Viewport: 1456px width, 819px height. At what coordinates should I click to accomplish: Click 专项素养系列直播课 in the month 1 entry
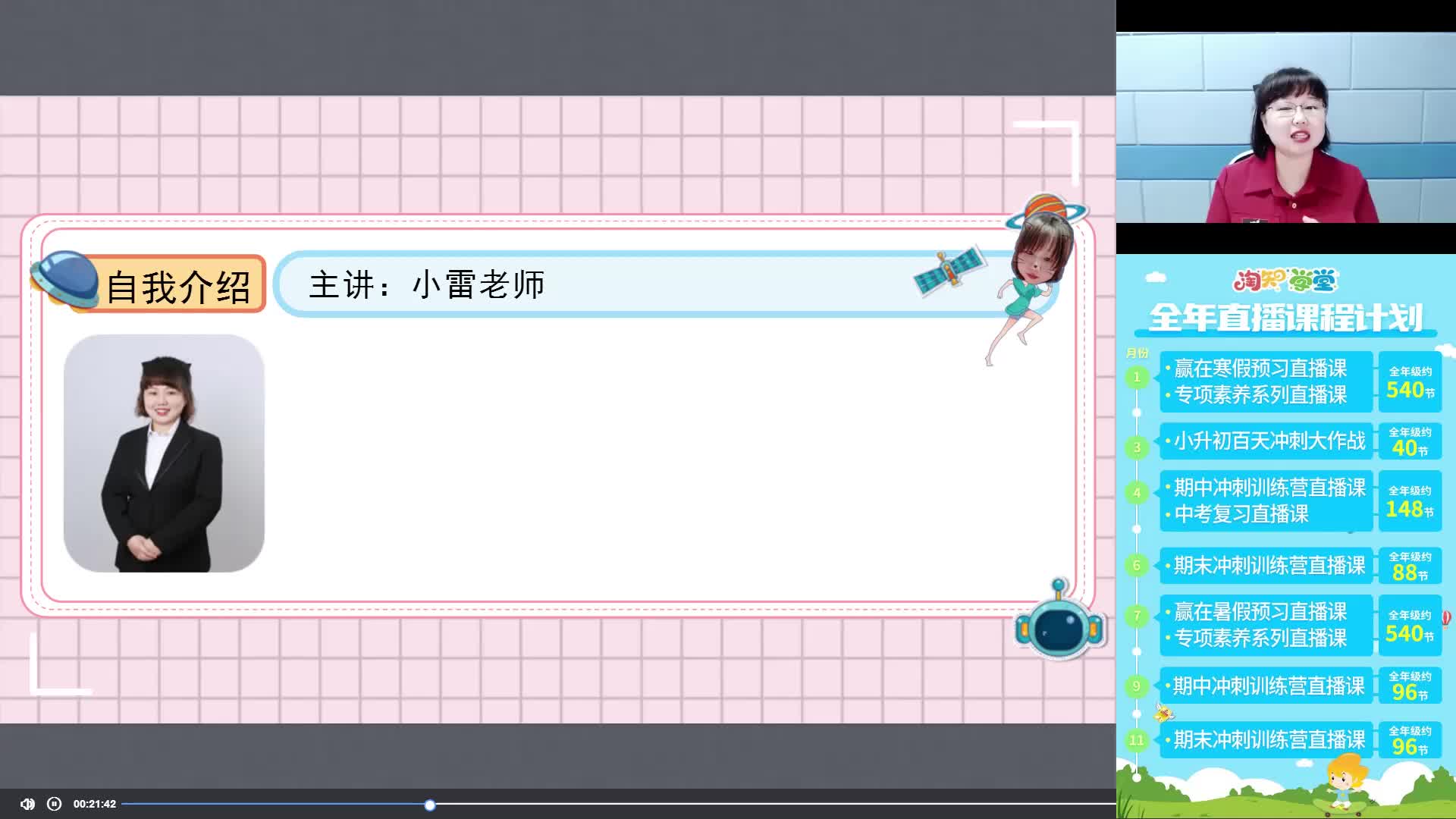tap(1260, 395)
